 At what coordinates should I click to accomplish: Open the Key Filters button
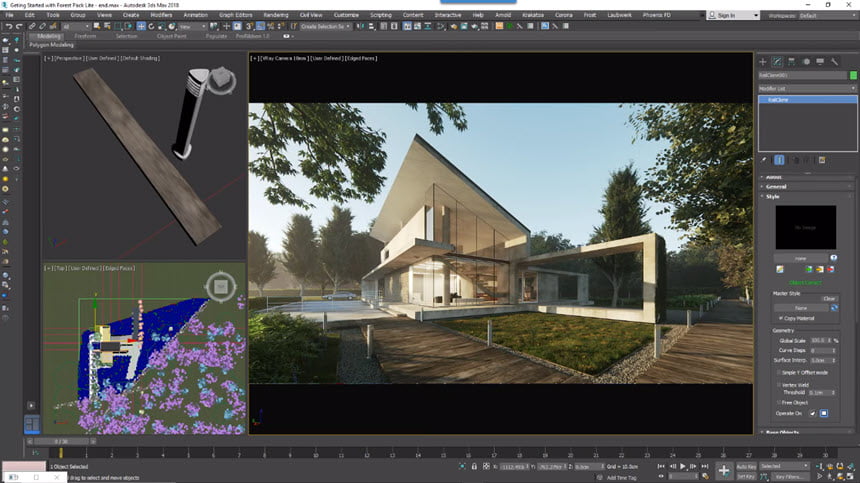pos(788,476)
